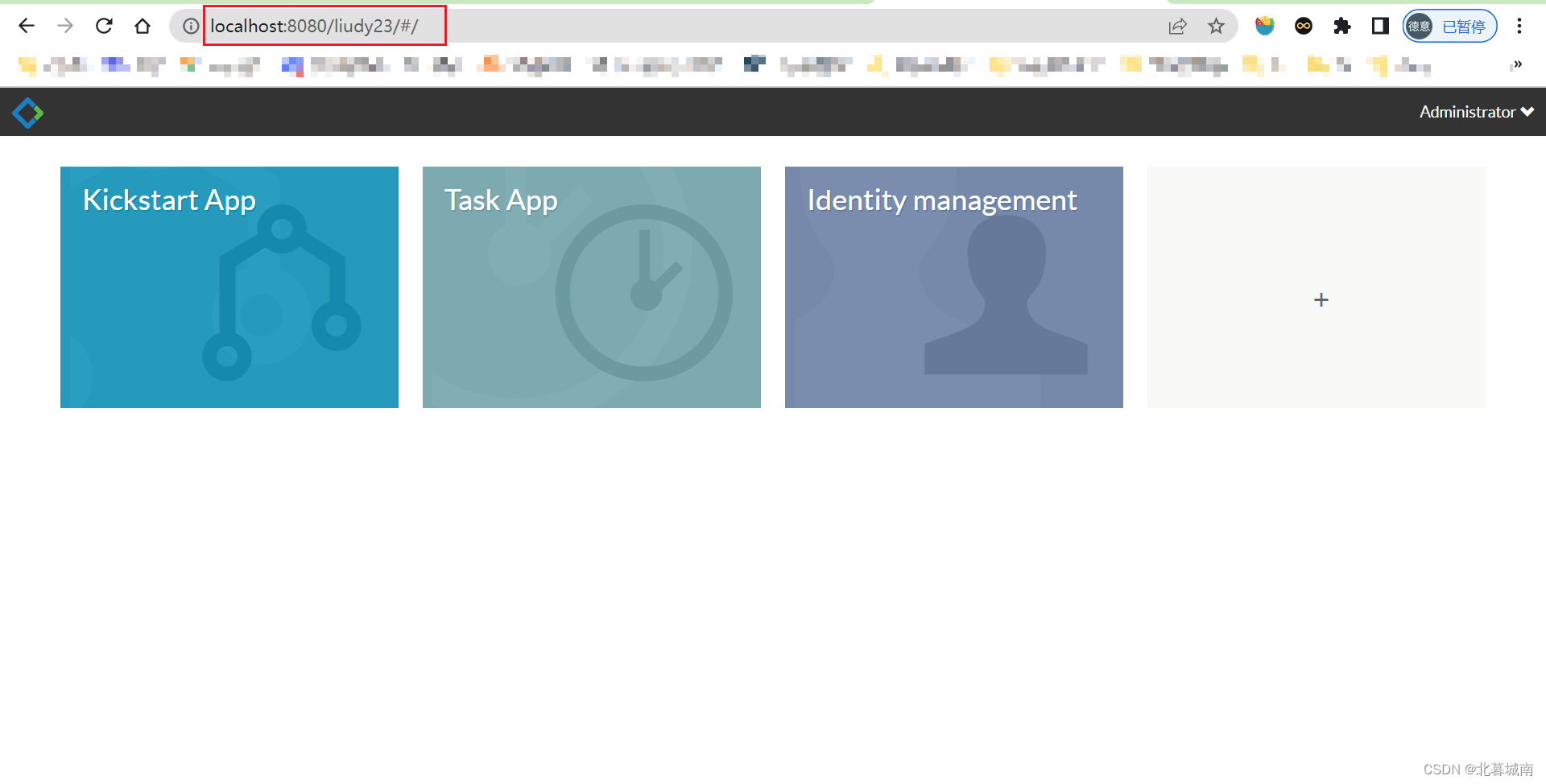Open the black infinity-symbol extension

1304,26
